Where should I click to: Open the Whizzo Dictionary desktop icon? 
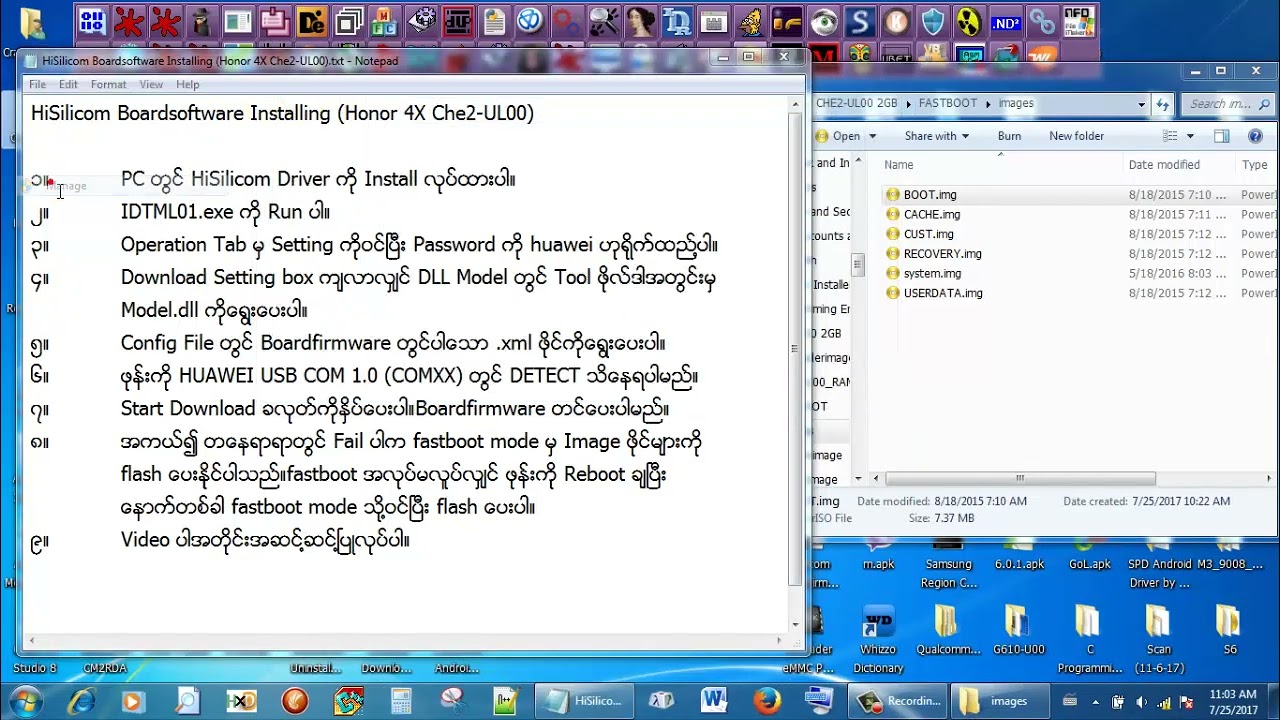coord(878,640)
